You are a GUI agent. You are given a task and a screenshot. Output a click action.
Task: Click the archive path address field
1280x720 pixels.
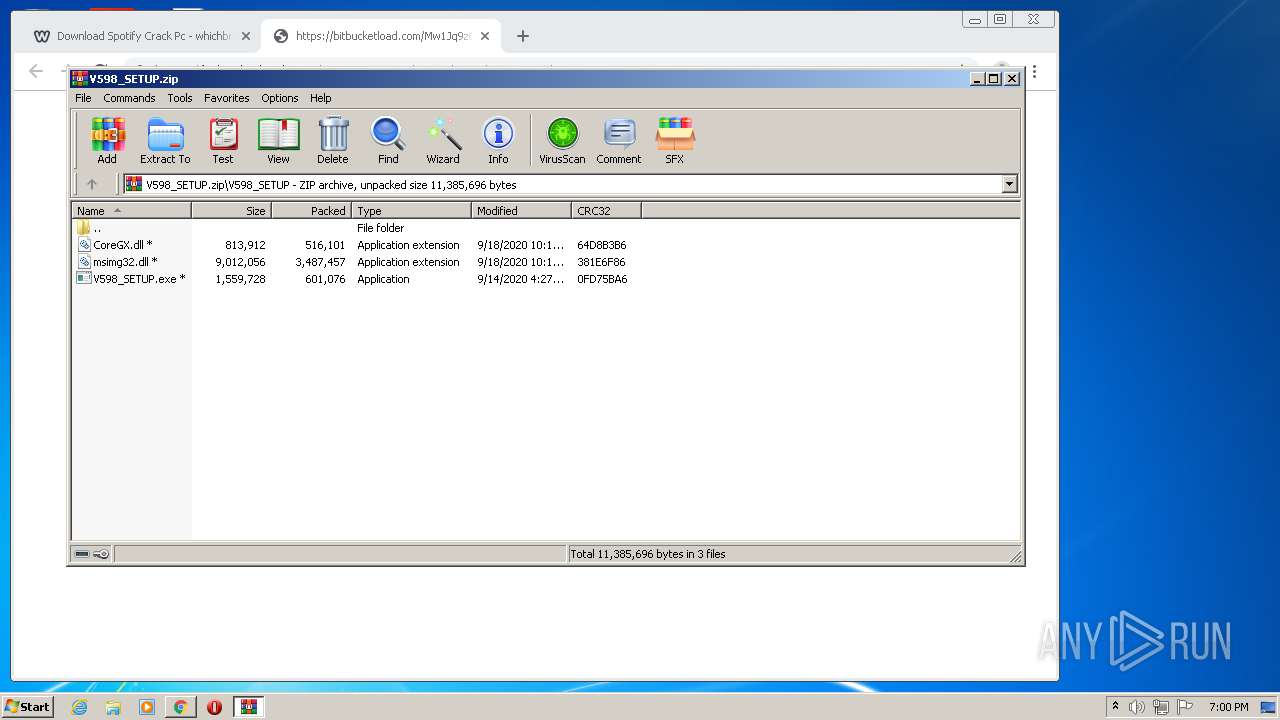click(562, 184)
